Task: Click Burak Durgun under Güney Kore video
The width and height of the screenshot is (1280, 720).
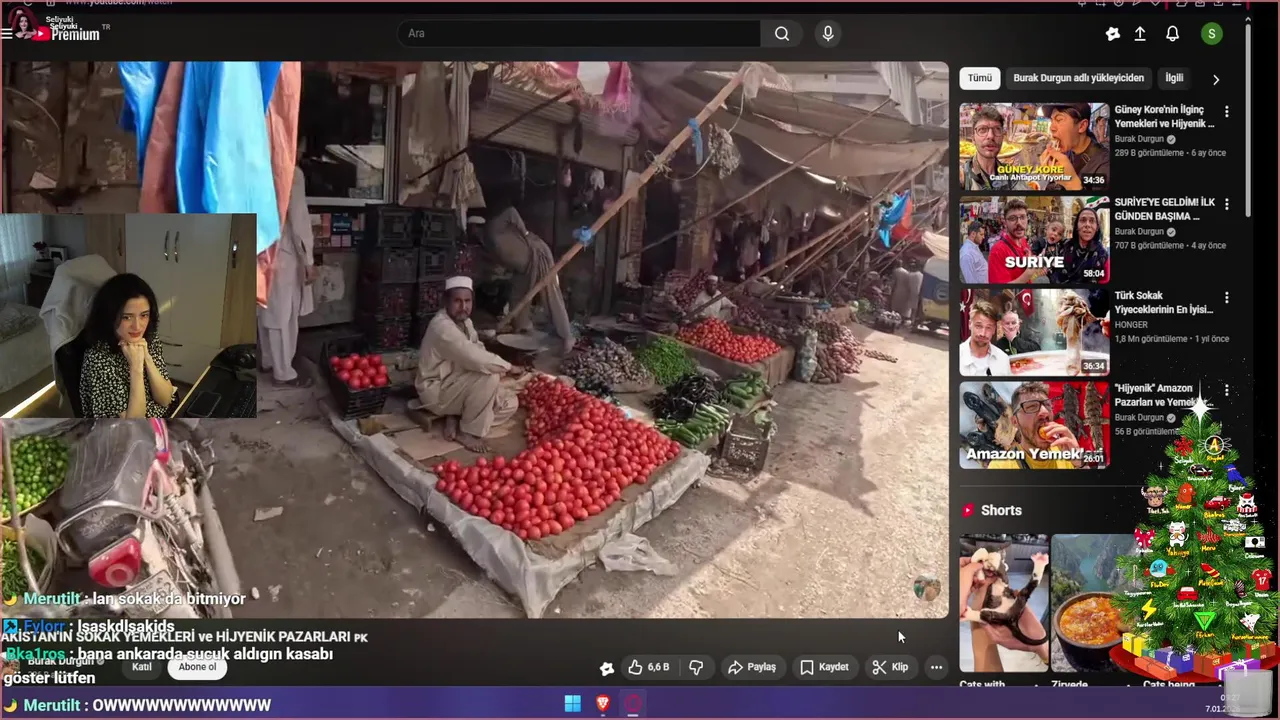Action: [x=1139, y=139]
